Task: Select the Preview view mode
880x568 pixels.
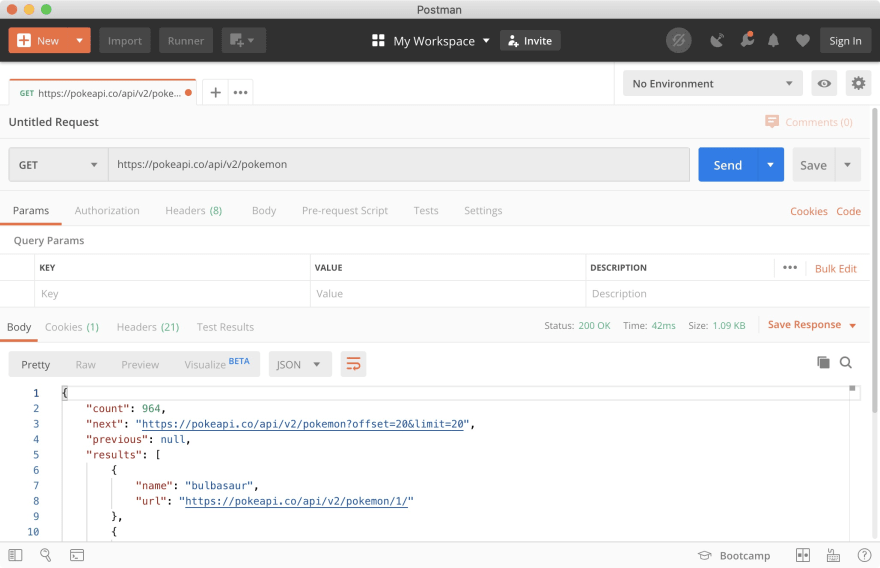Action: 140,365
